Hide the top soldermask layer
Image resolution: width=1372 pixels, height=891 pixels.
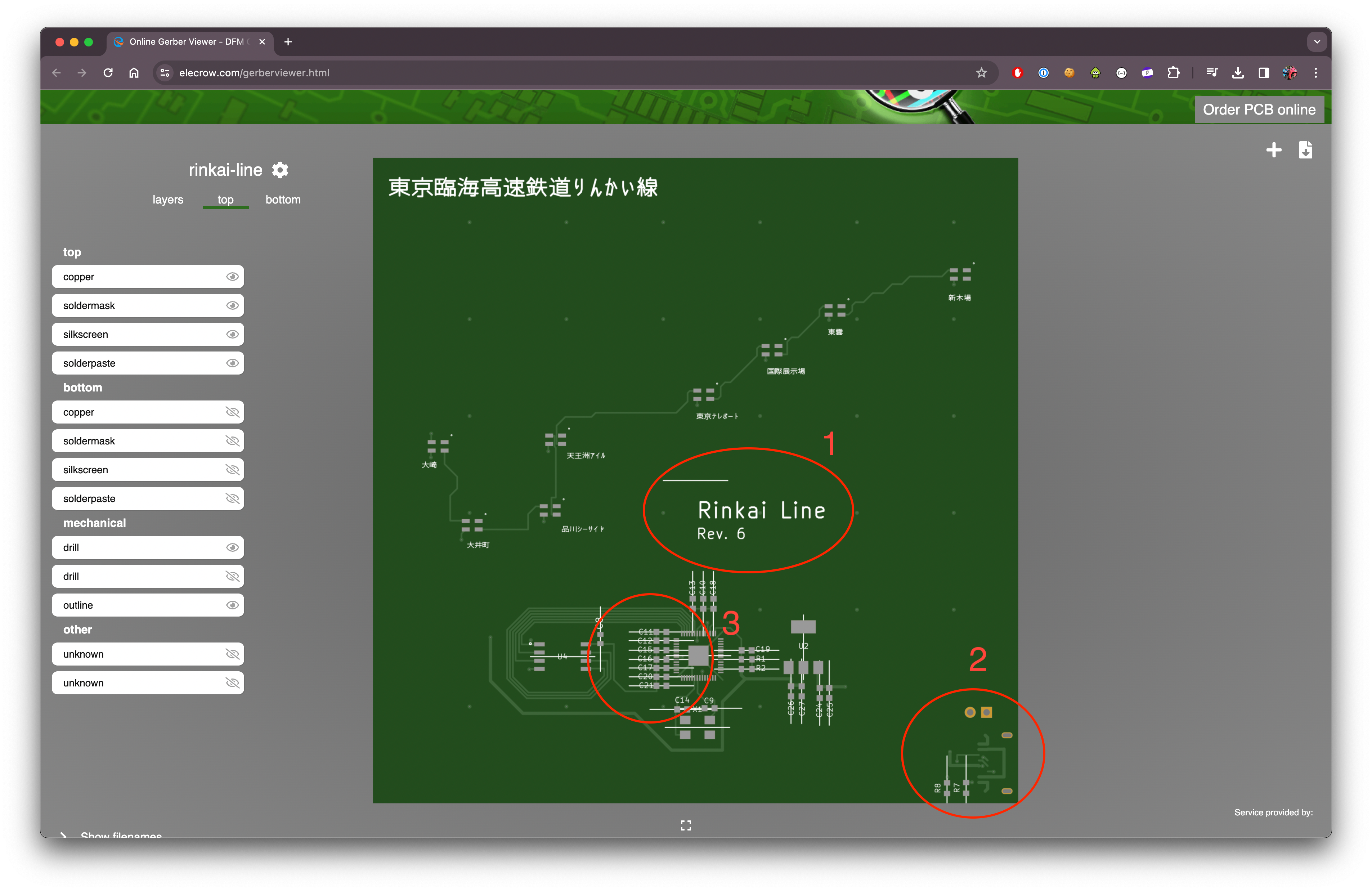(232, 306)
